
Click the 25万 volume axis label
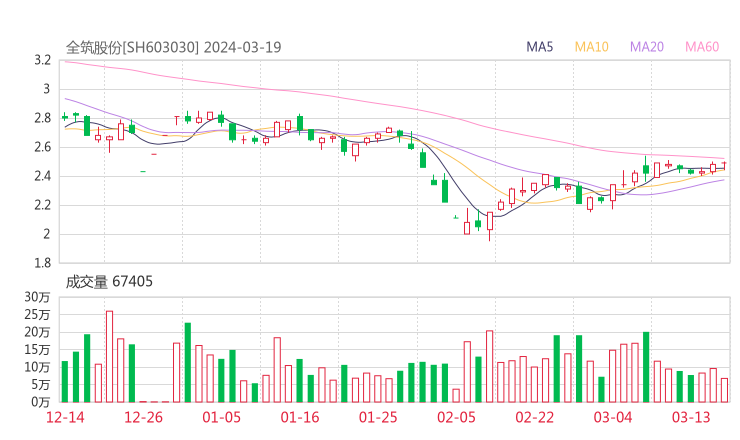click(37, 314)
